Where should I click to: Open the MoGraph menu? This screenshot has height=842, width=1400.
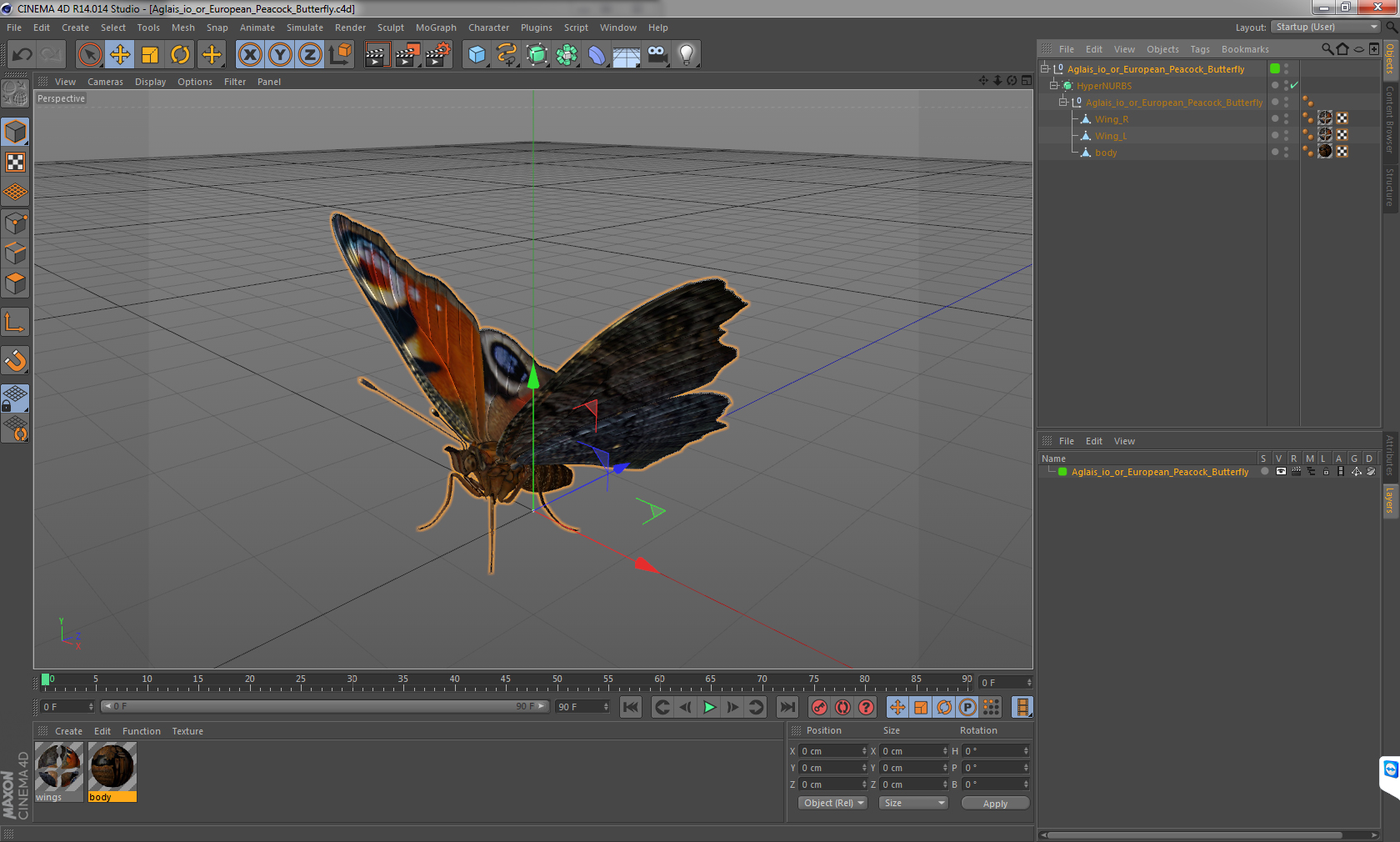tap(436, 28)
